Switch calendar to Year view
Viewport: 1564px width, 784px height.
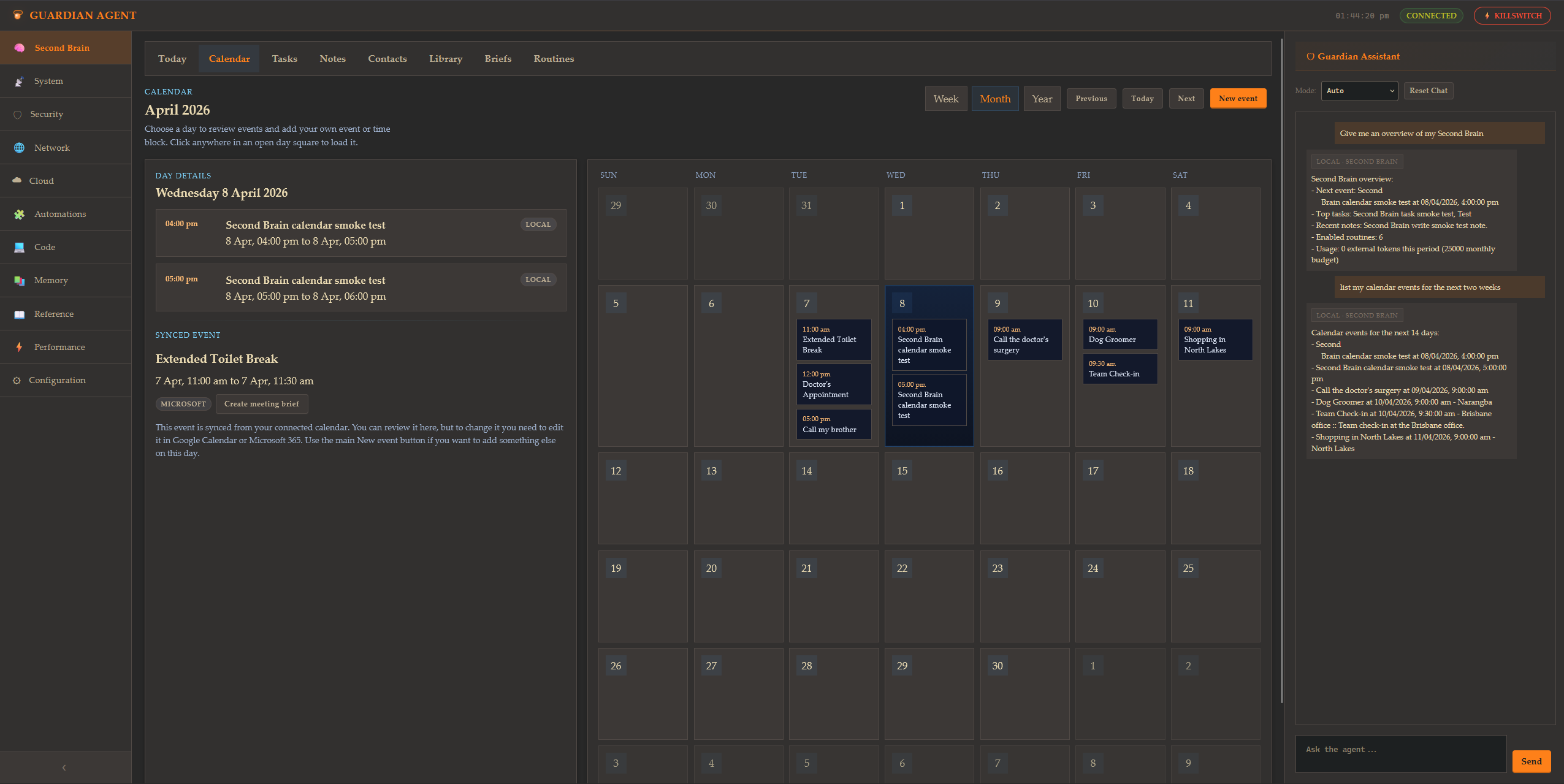click(x=1042, y=99)
